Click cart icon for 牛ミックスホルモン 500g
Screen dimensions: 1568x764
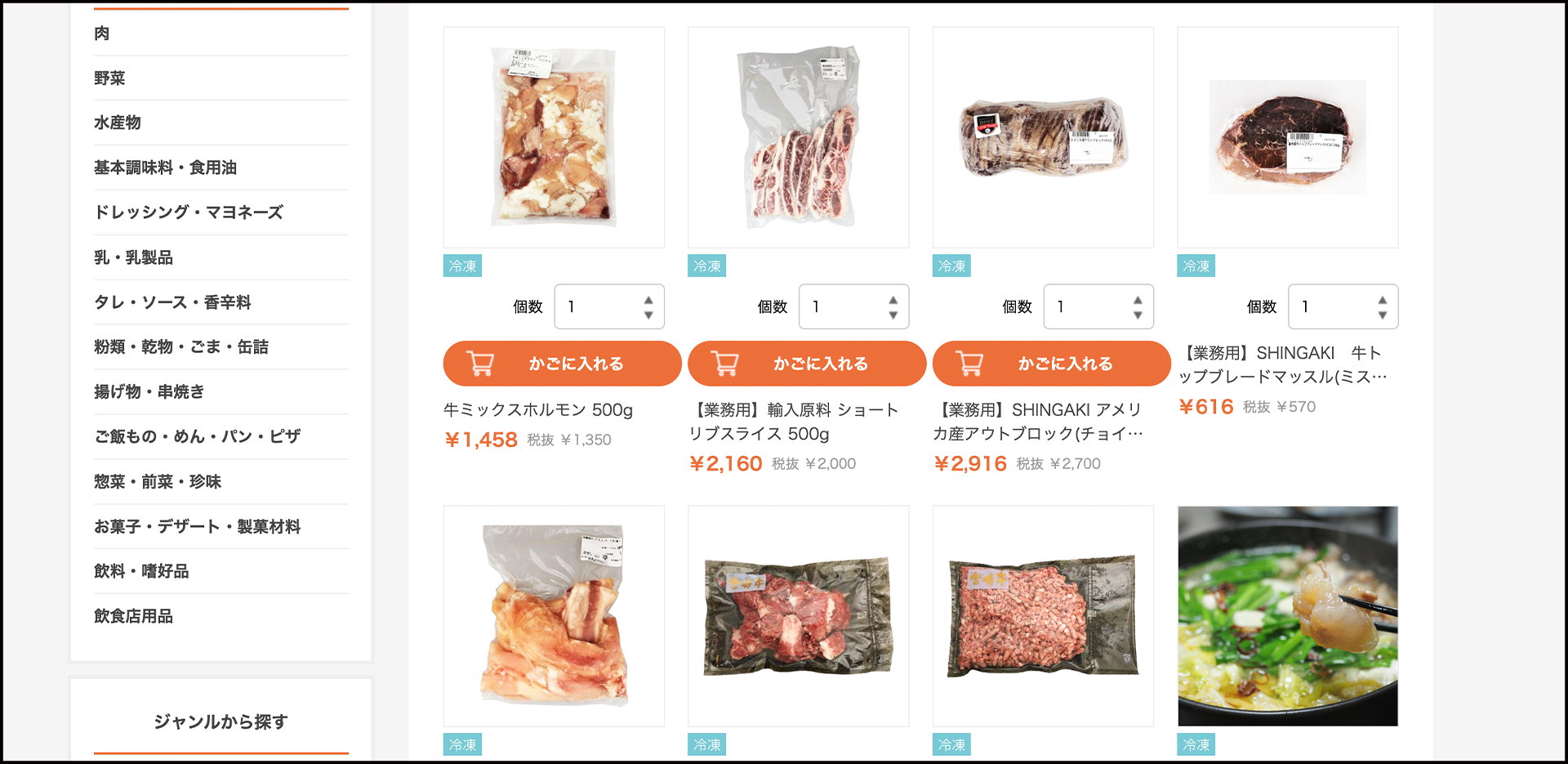480,363
